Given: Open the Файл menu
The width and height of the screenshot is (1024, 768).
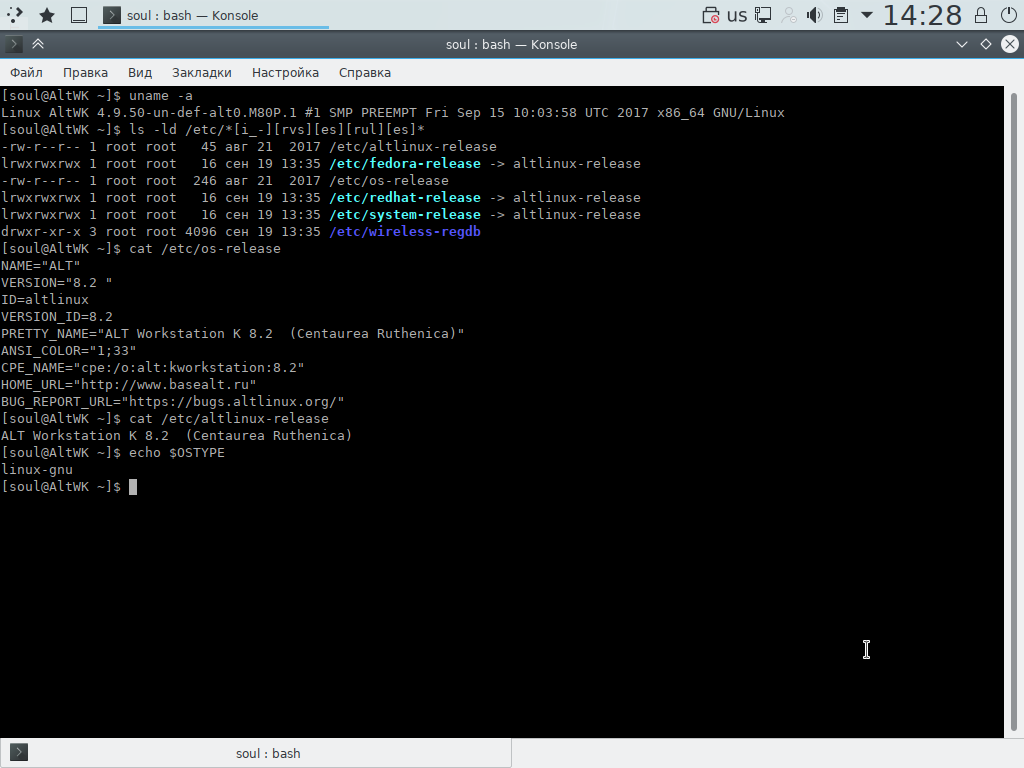Looking at the screenshot, I should coord(26,72).
